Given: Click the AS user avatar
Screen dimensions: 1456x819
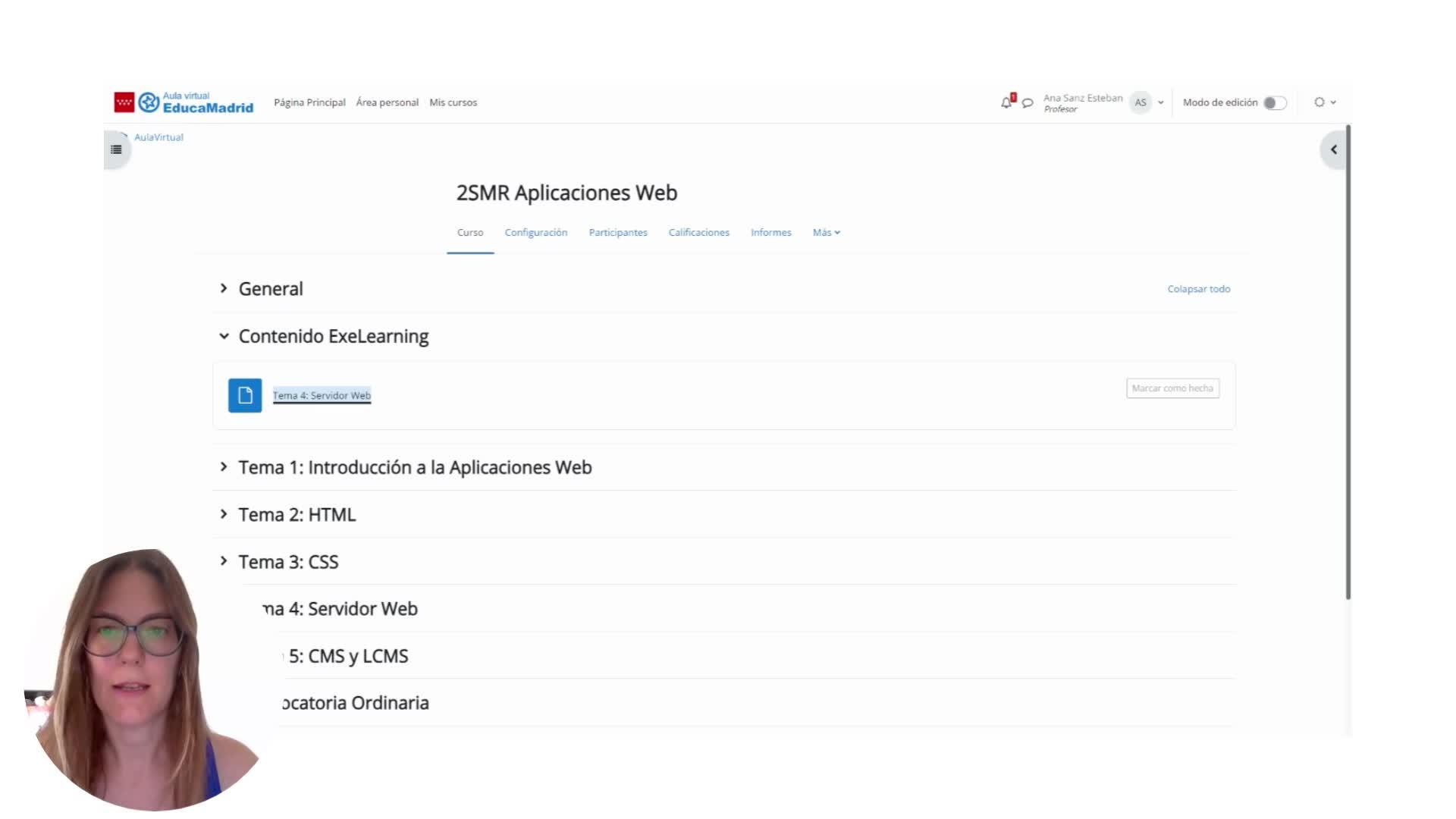Looking at the screenshot, I should tap(1141, 102).
